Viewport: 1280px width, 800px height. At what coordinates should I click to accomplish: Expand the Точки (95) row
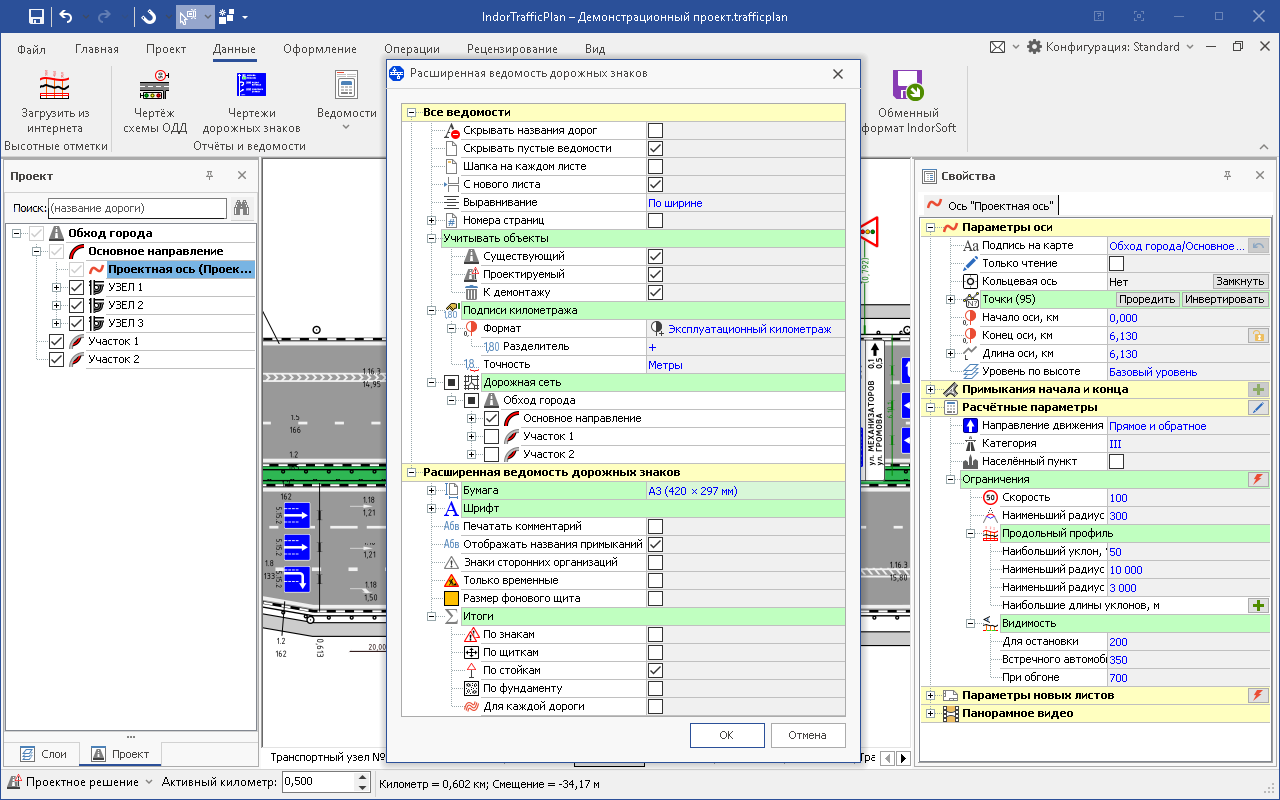click(950, 299)
